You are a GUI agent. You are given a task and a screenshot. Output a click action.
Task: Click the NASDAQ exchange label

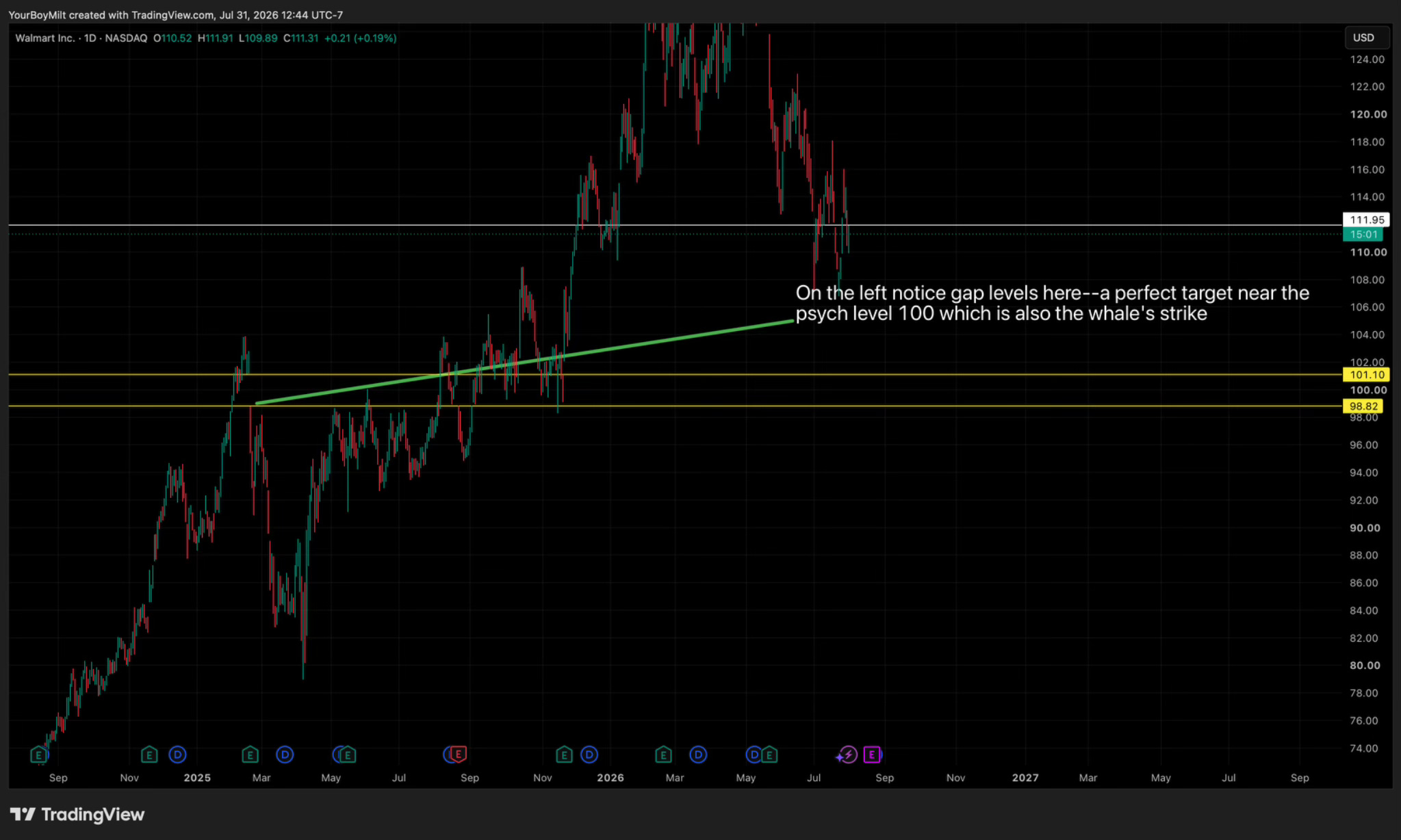(126, 38)
